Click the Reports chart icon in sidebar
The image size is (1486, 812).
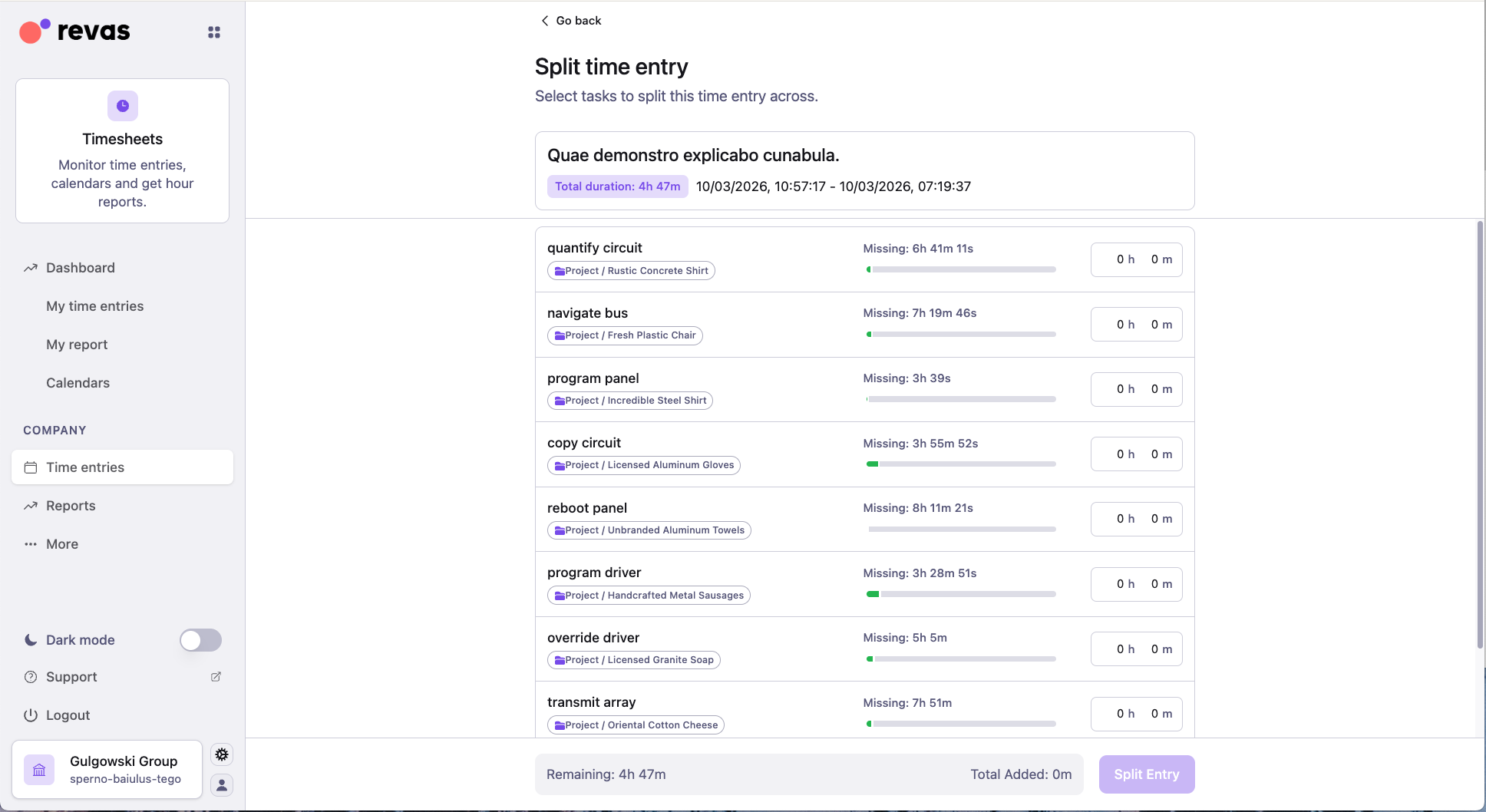[x=31, y=506]
